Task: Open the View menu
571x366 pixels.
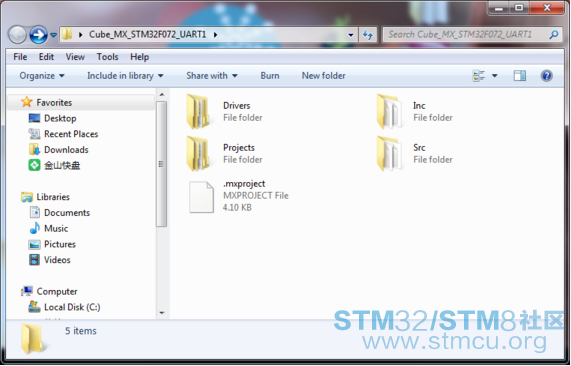Action: (75, 57)
